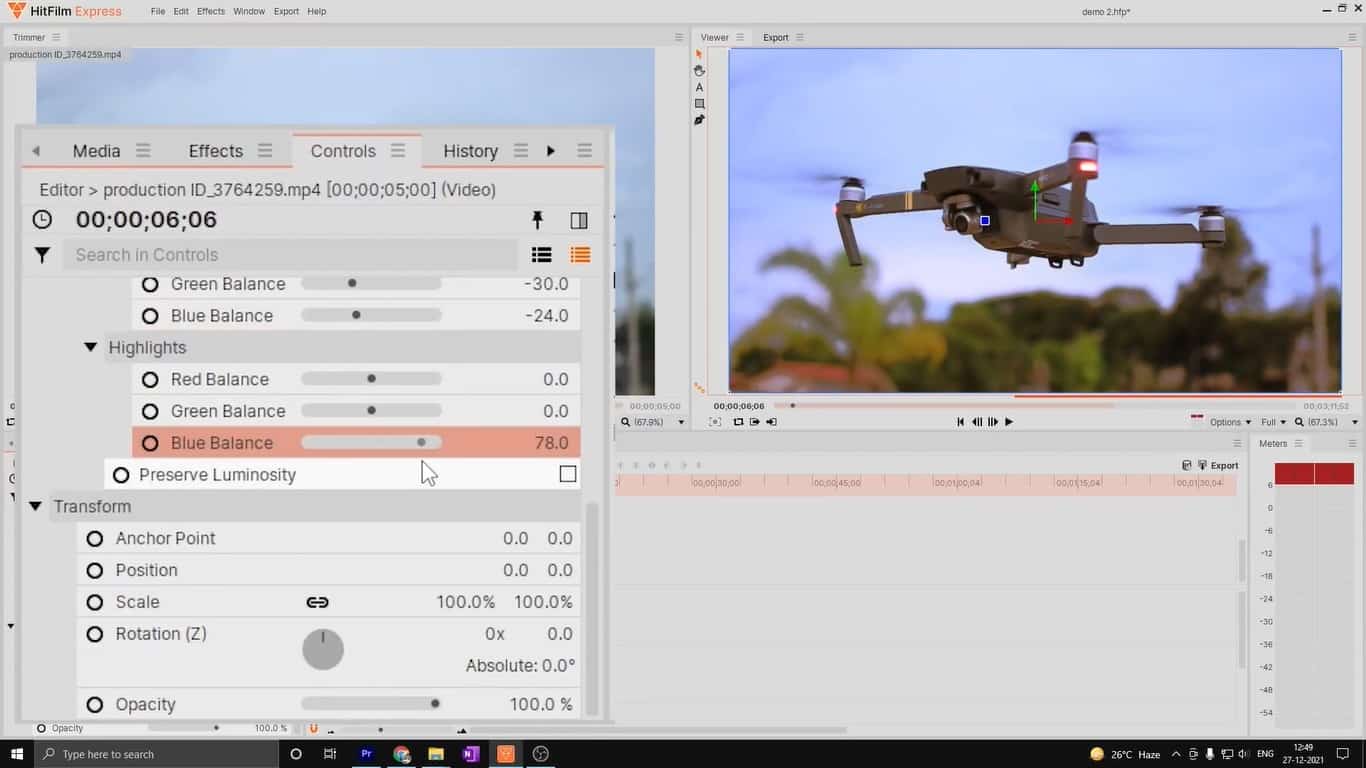Click the pin icon in Controls panel
The height and width of the screenshot is (768, 1366).
tap(537, 220)
